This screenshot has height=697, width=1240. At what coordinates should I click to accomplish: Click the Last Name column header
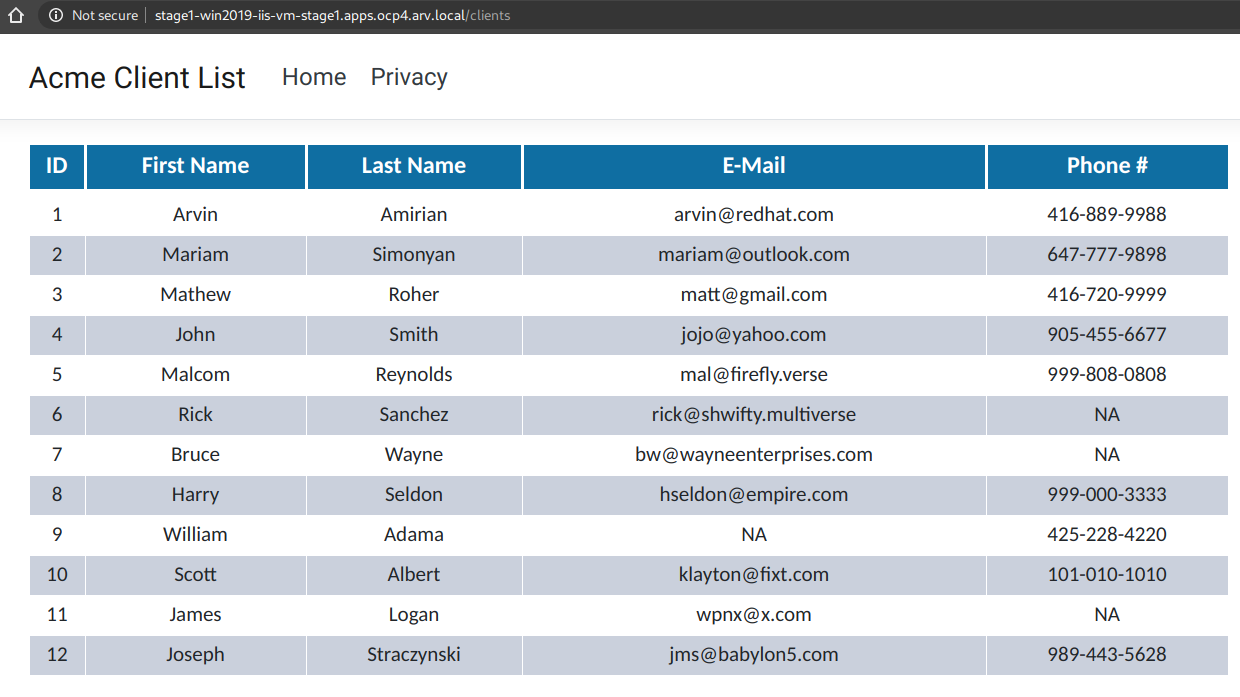(414, 166)
